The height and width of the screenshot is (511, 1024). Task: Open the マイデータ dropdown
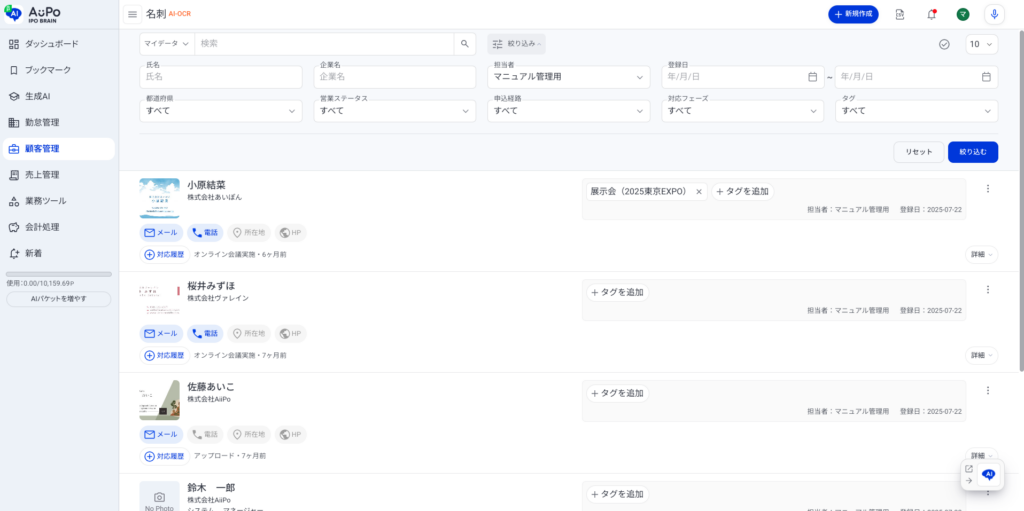(166, 44)
